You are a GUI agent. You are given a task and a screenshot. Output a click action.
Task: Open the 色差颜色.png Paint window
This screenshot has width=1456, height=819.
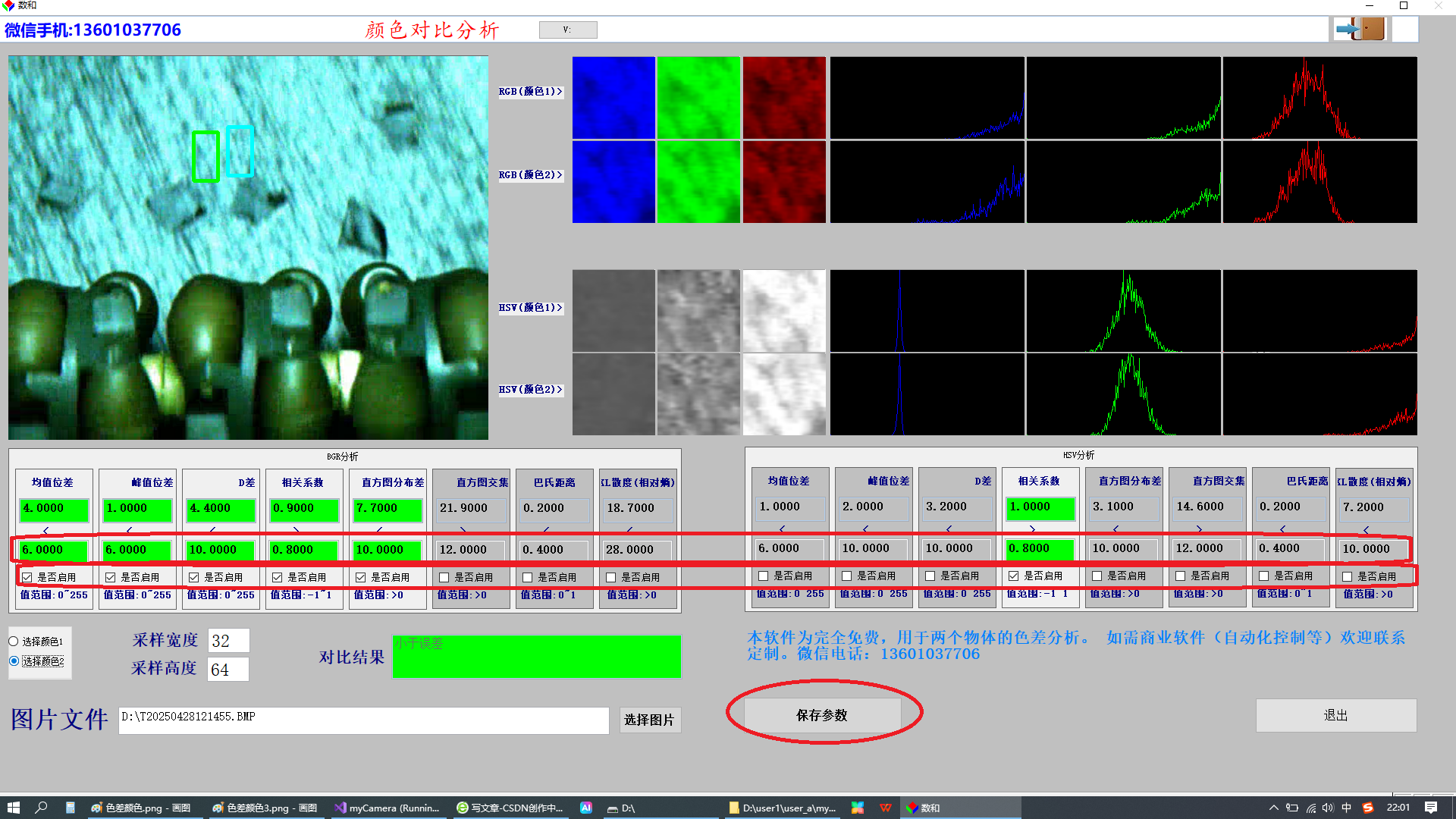(140, 808)
